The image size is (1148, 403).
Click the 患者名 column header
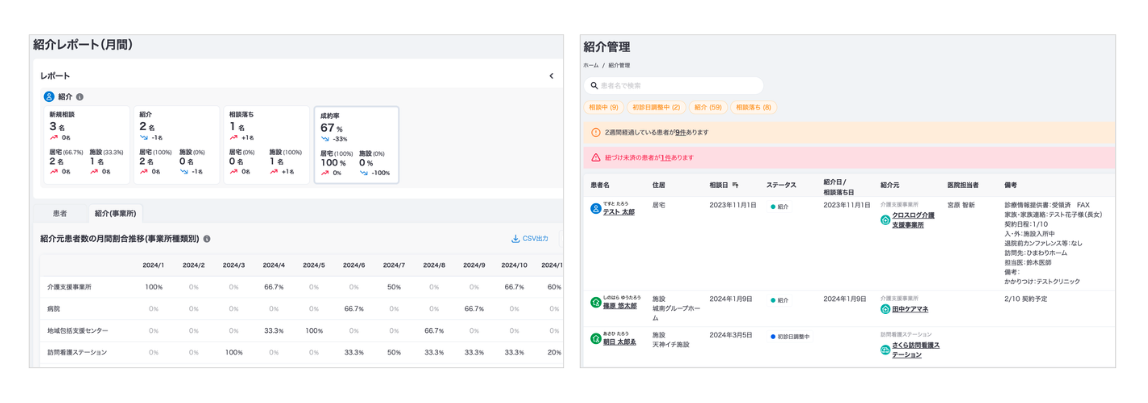[x=601, y=185]
